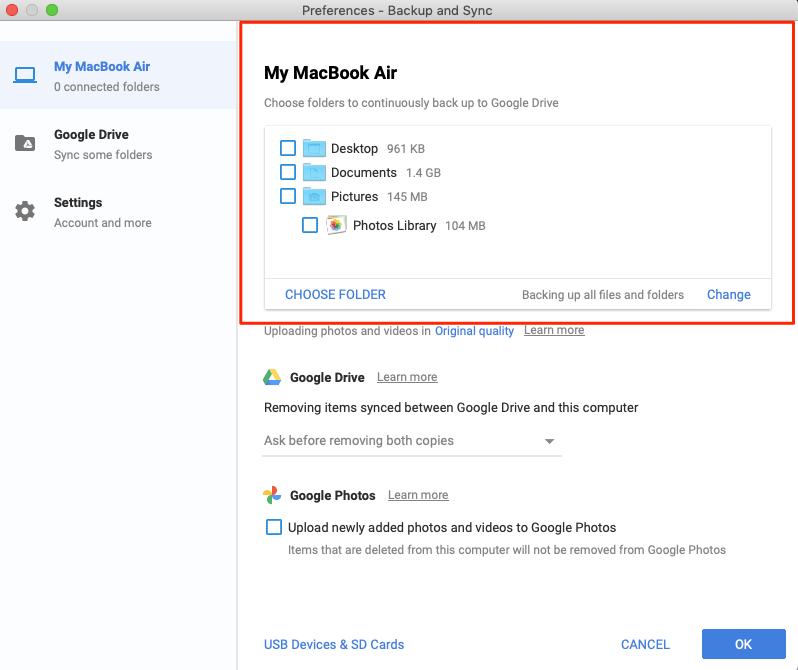The height and width of the screenshot is (670, 798).
Task: Open the Original quality upload option
Action: pyautogui.click(x=474, y=331)
